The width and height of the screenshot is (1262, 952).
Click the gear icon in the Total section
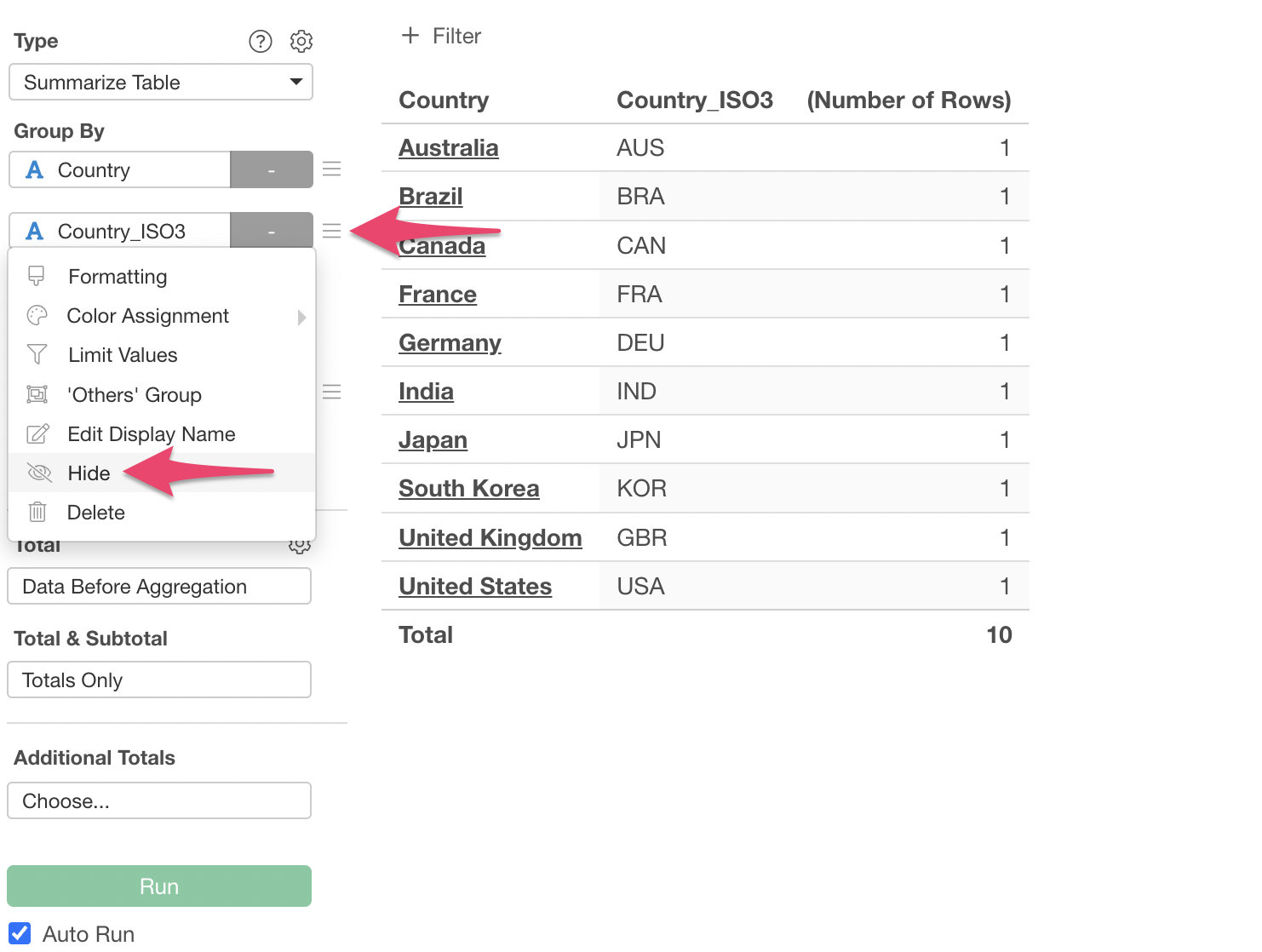point(299,547)
